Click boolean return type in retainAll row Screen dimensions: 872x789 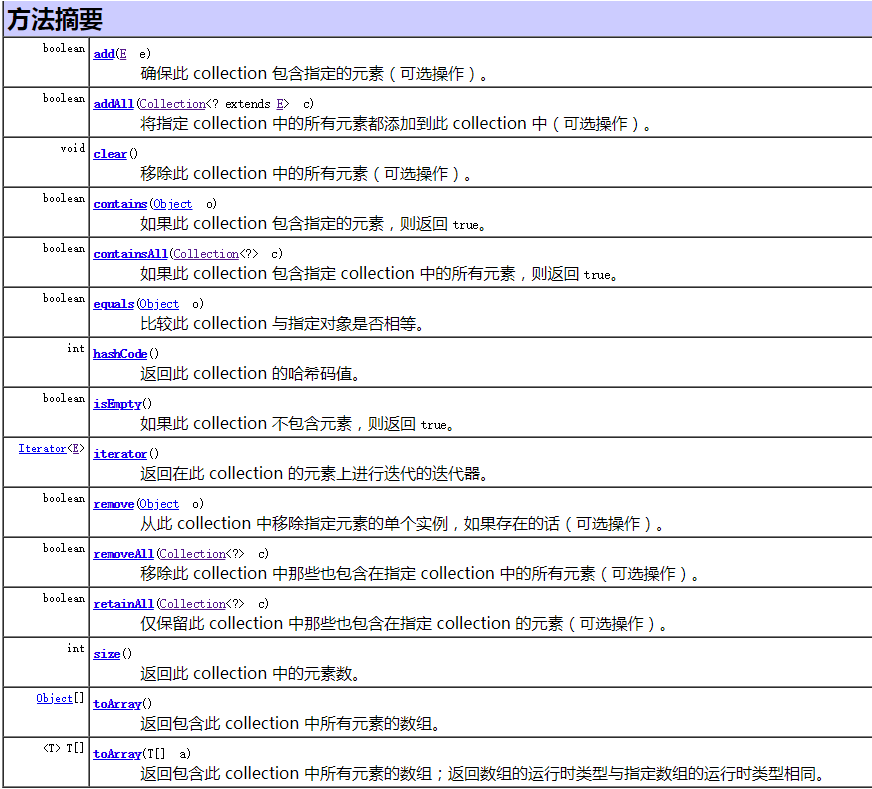click(x=64, y=599)
